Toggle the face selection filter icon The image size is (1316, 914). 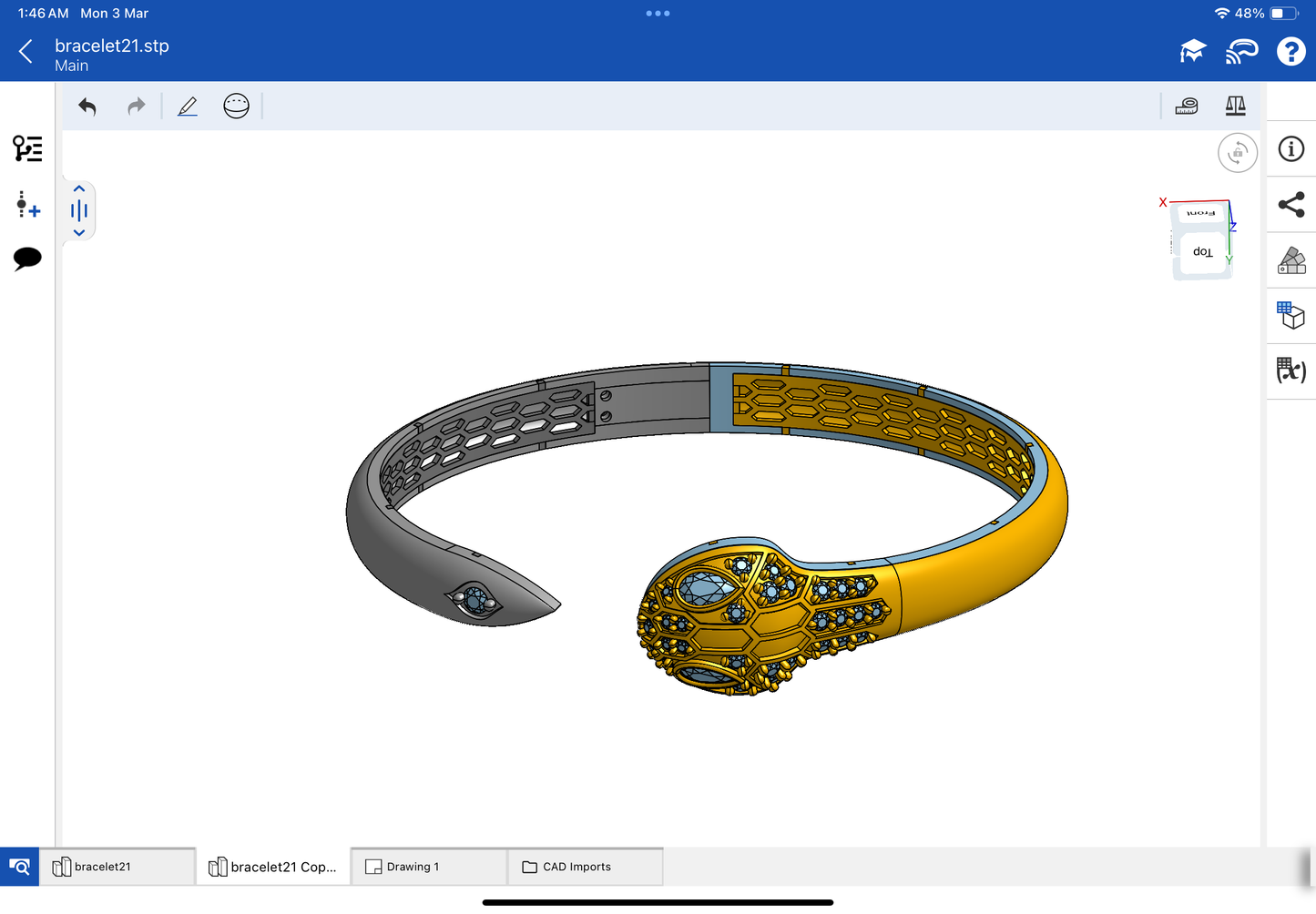pyautogui.click(x=236, y=107)
